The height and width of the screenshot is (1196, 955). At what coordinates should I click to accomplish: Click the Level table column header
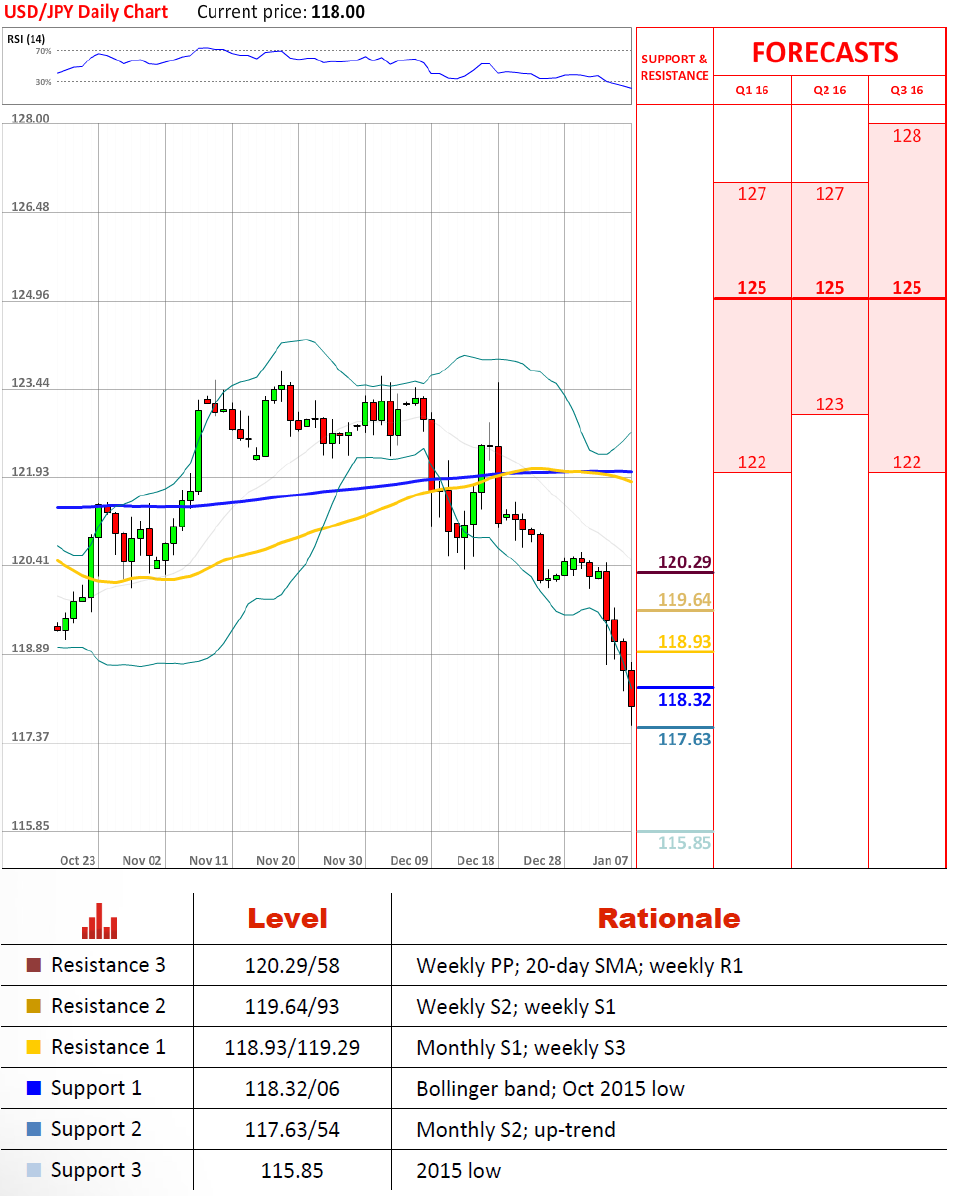coord(288,918)
